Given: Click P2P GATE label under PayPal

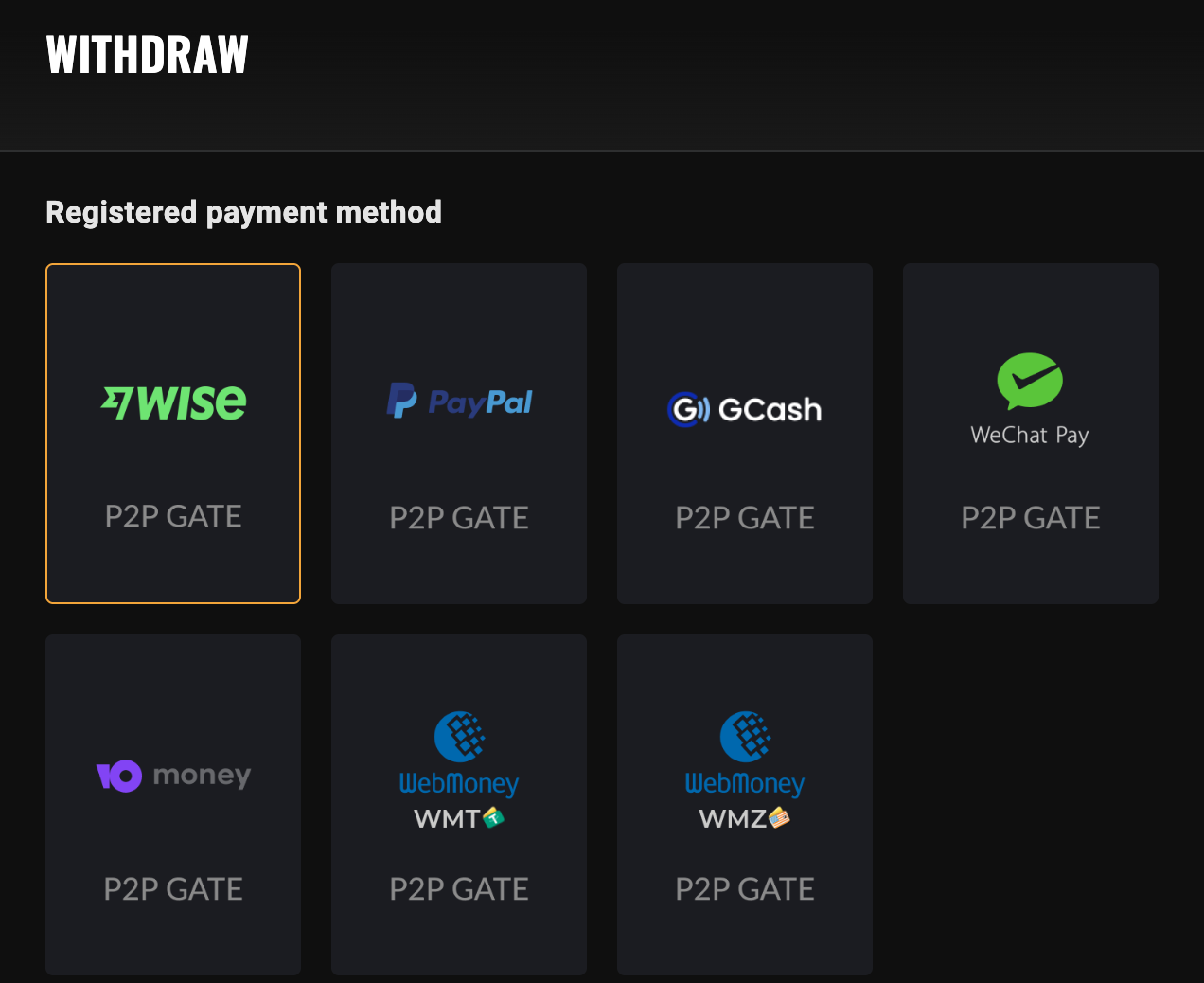Looking at the screenshot, I should [x=459, y=518].
